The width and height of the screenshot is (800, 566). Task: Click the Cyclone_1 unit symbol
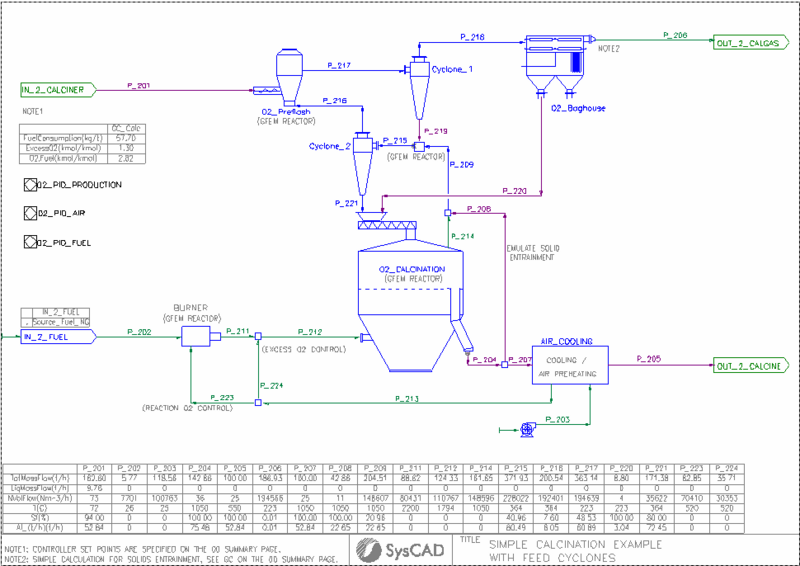419,88
